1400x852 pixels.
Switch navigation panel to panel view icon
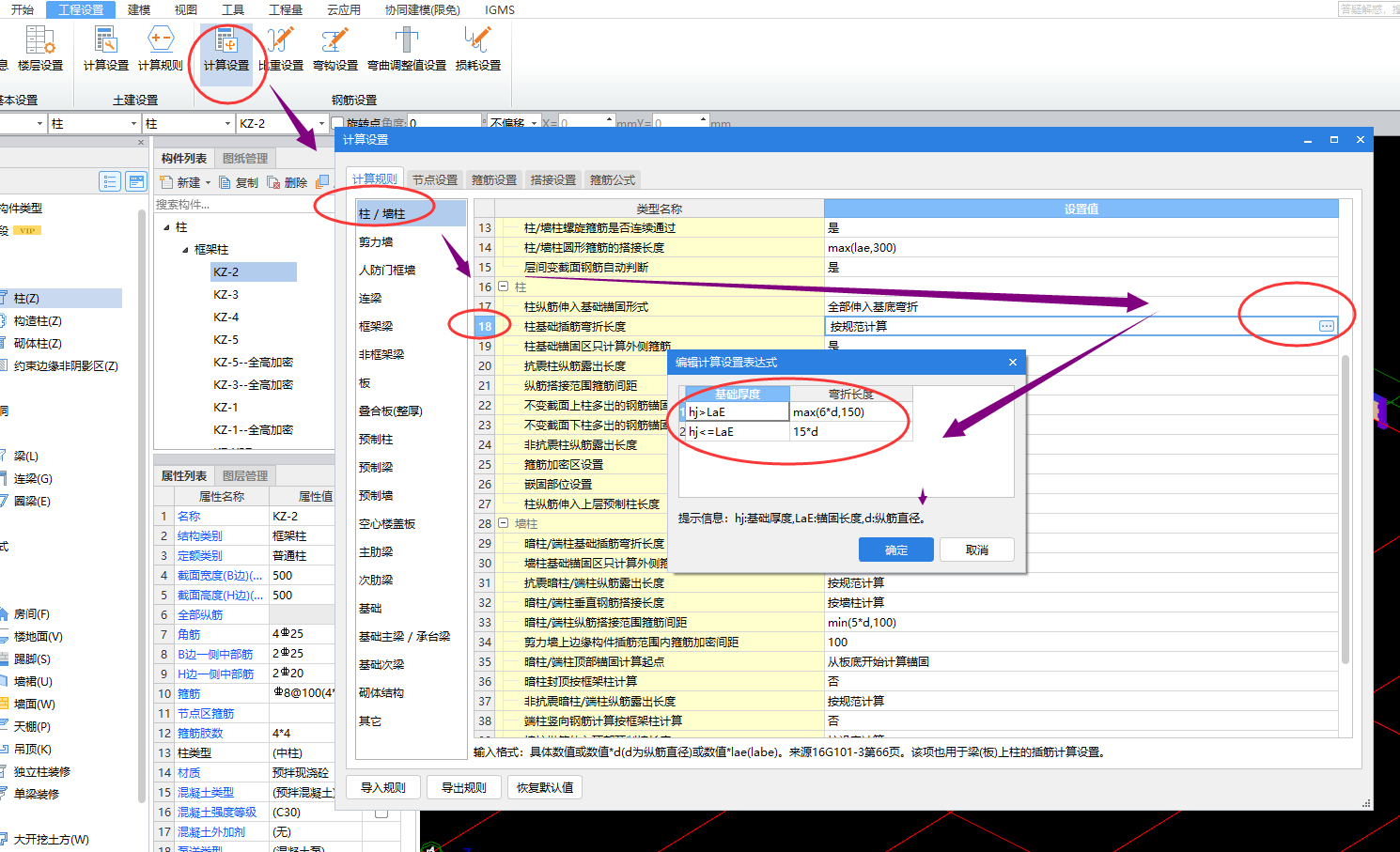click(136, 181)
